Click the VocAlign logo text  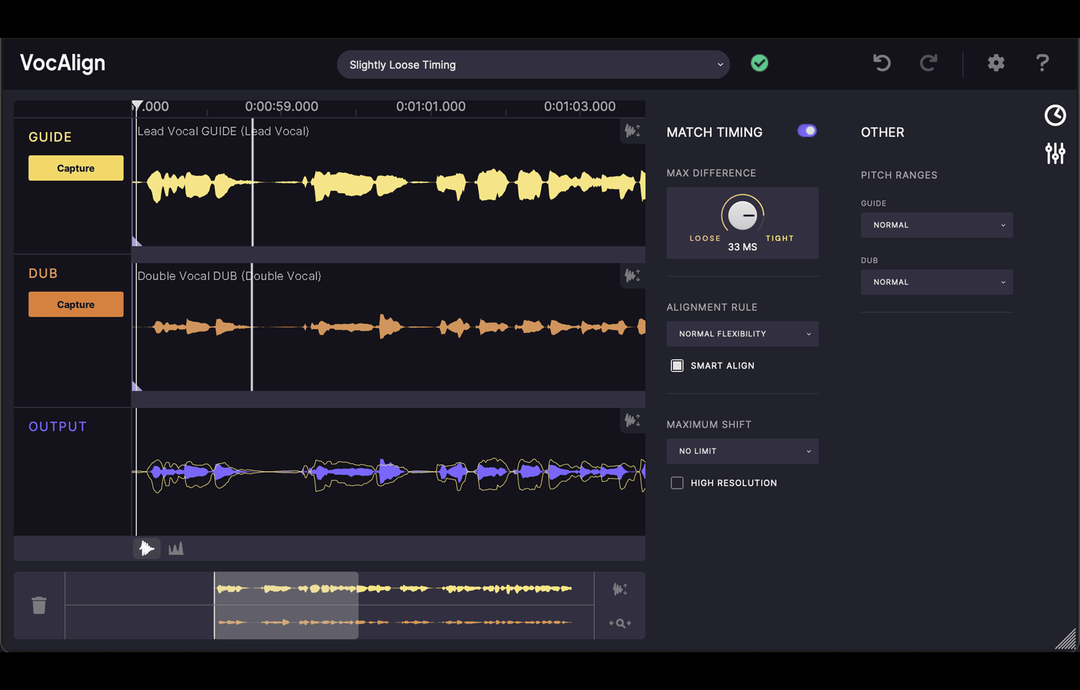tap(63, 63)
